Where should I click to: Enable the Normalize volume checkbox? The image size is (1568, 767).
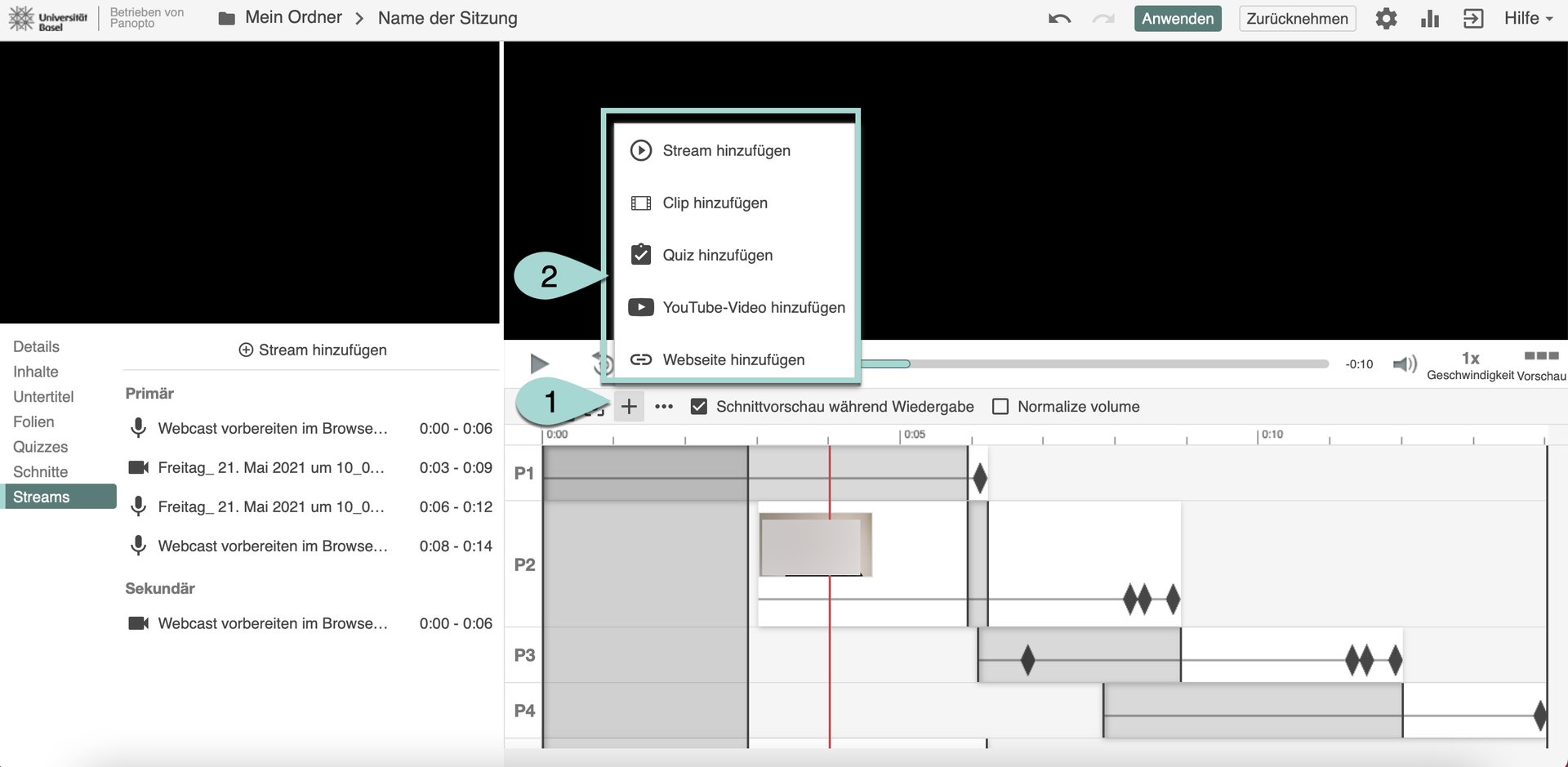tap(1000, 407)
